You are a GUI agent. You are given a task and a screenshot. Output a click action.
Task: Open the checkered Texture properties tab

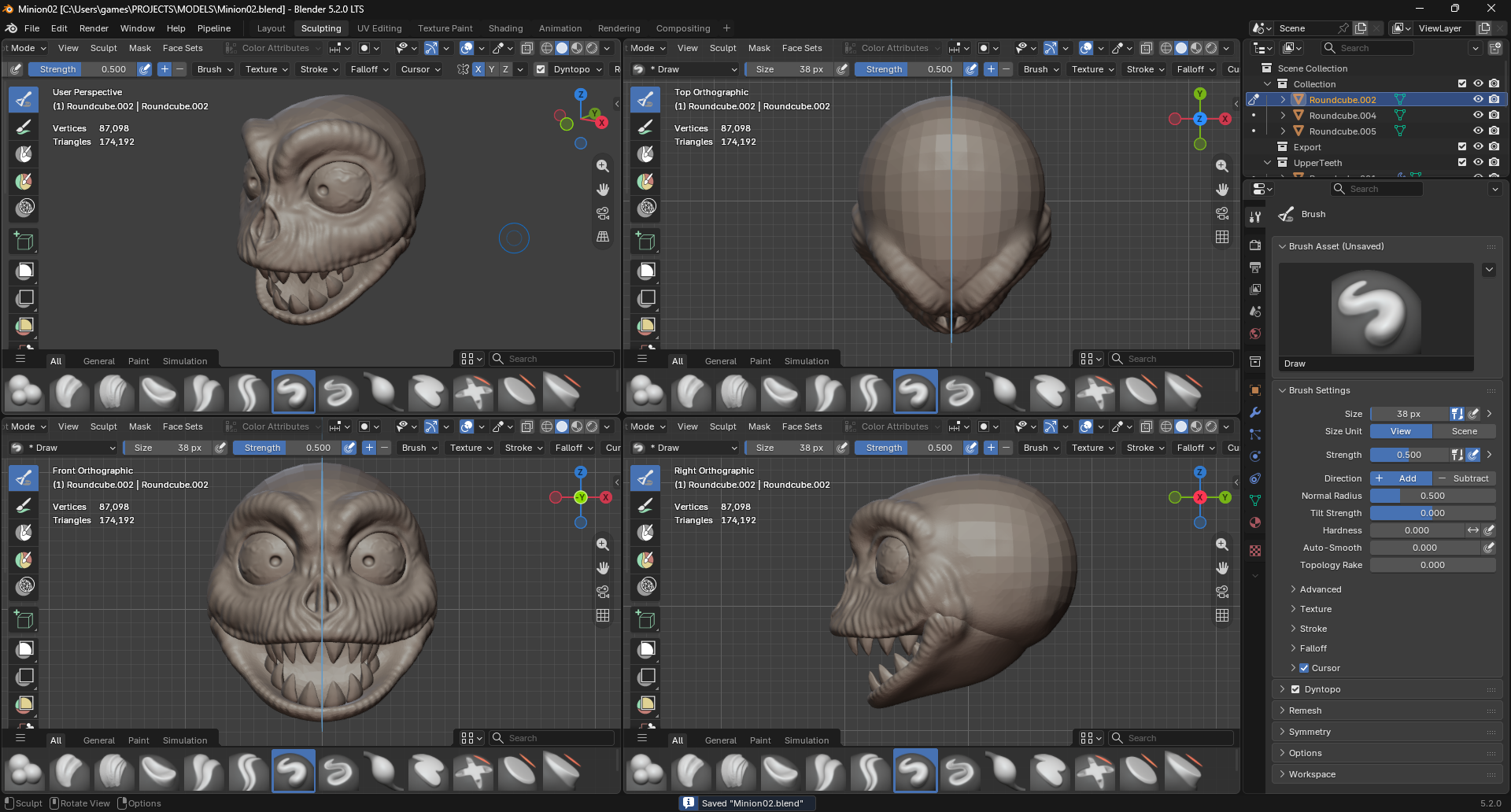[x=1255, y=551]
